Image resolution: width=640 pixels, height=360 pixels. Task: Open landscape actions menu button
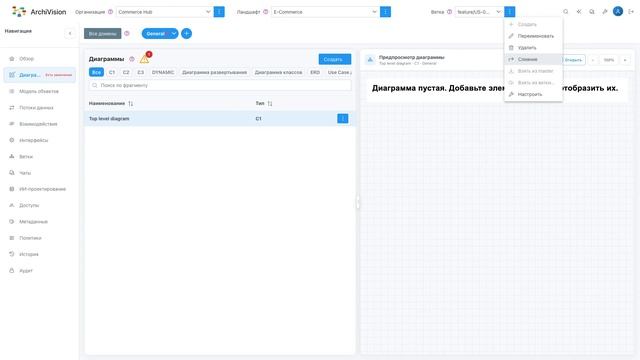click(x=385, y=12)
